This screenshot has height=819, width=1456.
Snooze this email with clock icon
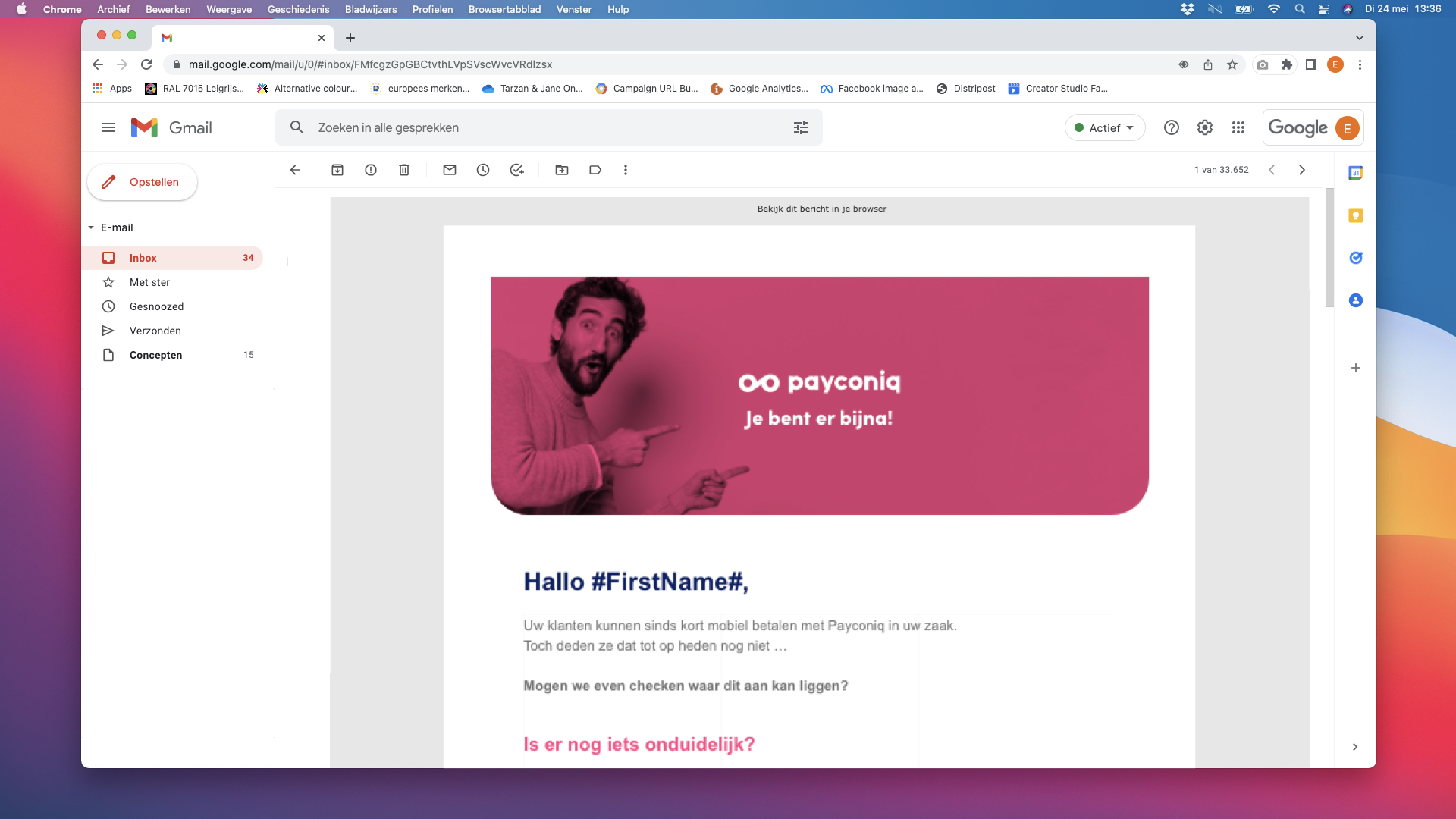tap(483, 170)
